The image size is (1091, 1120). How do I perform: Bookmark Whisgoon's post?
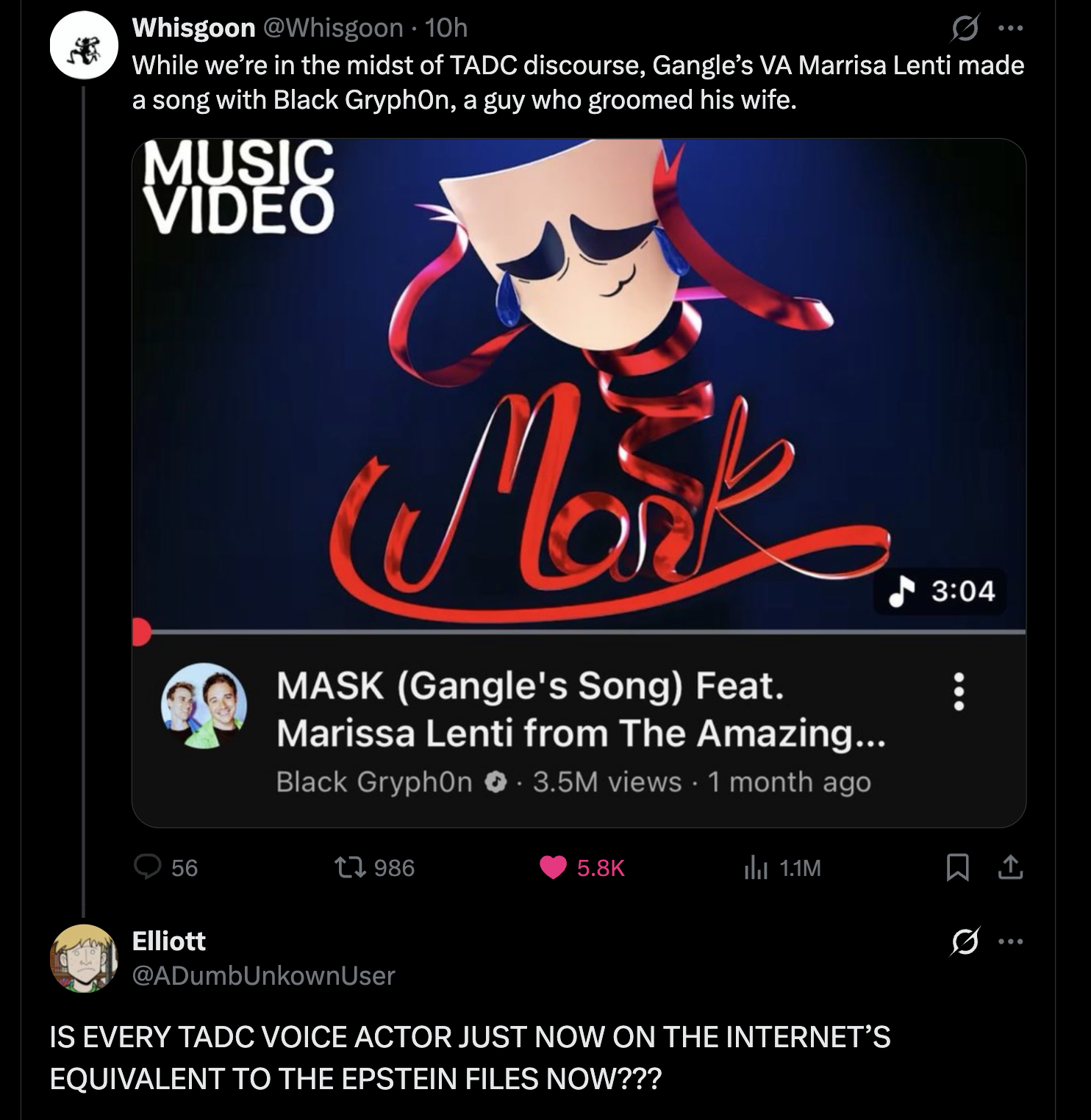click(x=956, y=868)
